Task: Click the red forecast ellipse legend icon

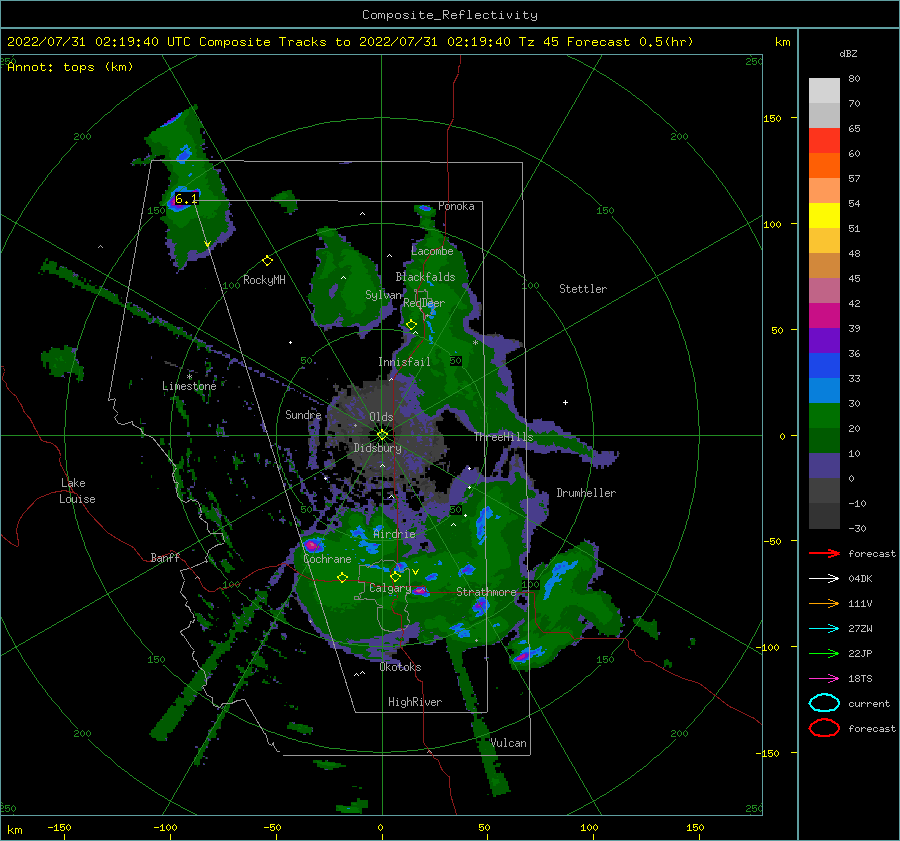Action: tap(824, 728)
